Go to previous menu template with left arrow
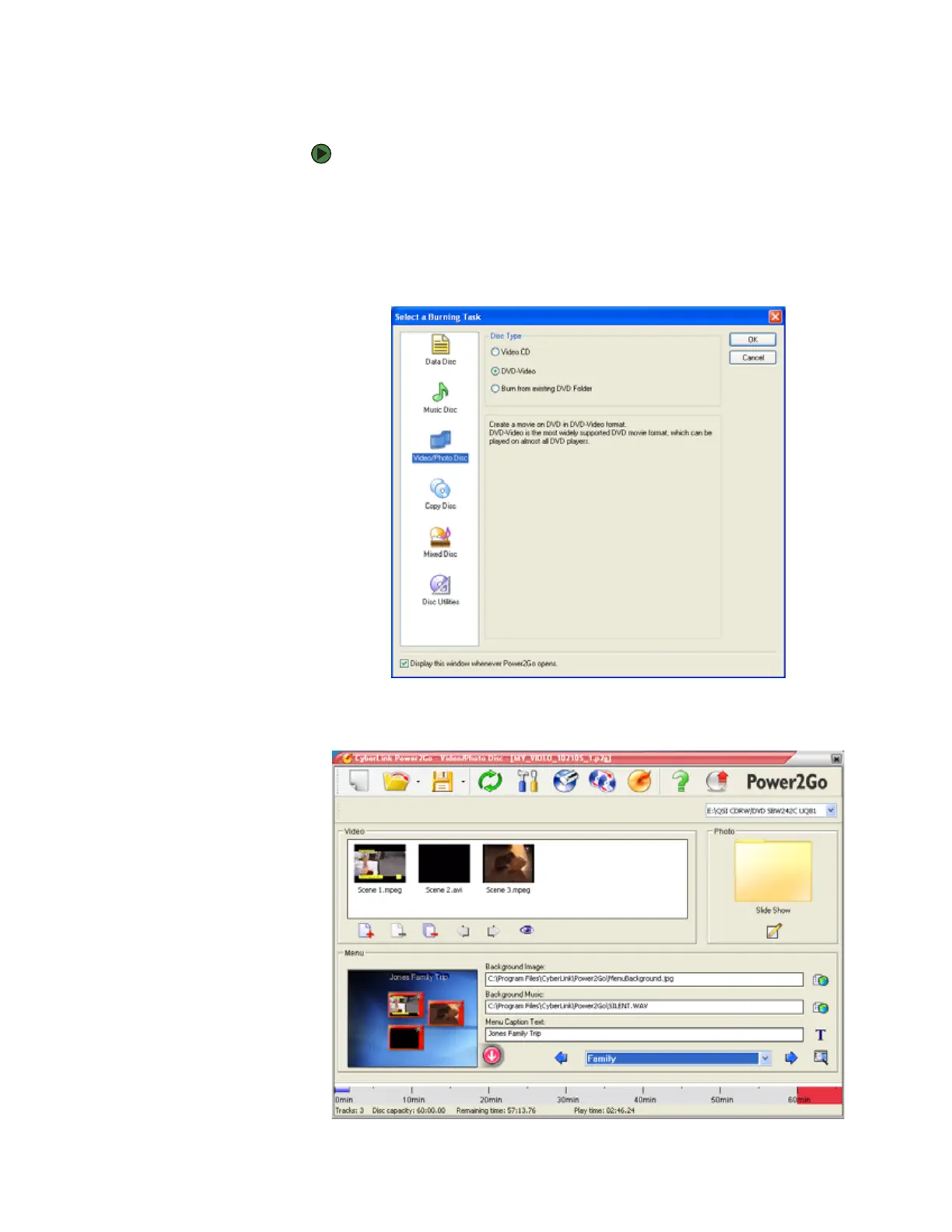The image size is (952, 1232). (562, 1058)
